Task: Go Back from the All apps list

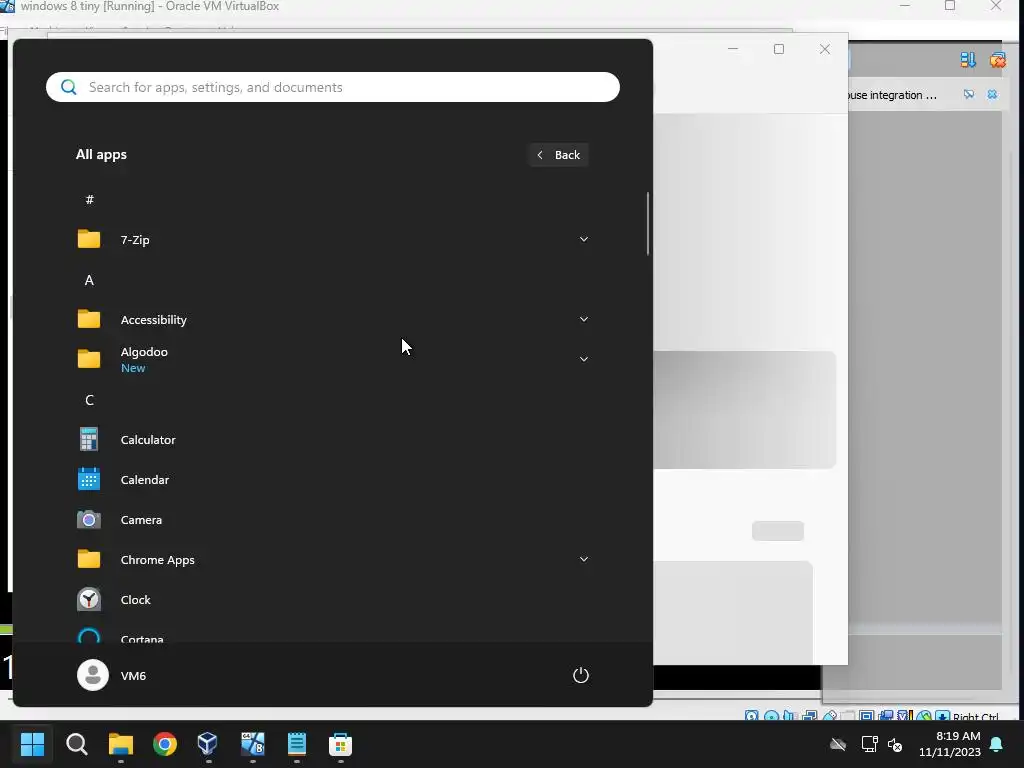Action: coord(558,155)
